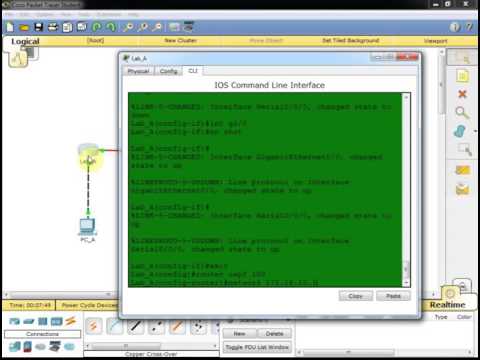Click the Logical workspace label
The image size is (480, 360).
pyautogui.click(x=25, y=41)
